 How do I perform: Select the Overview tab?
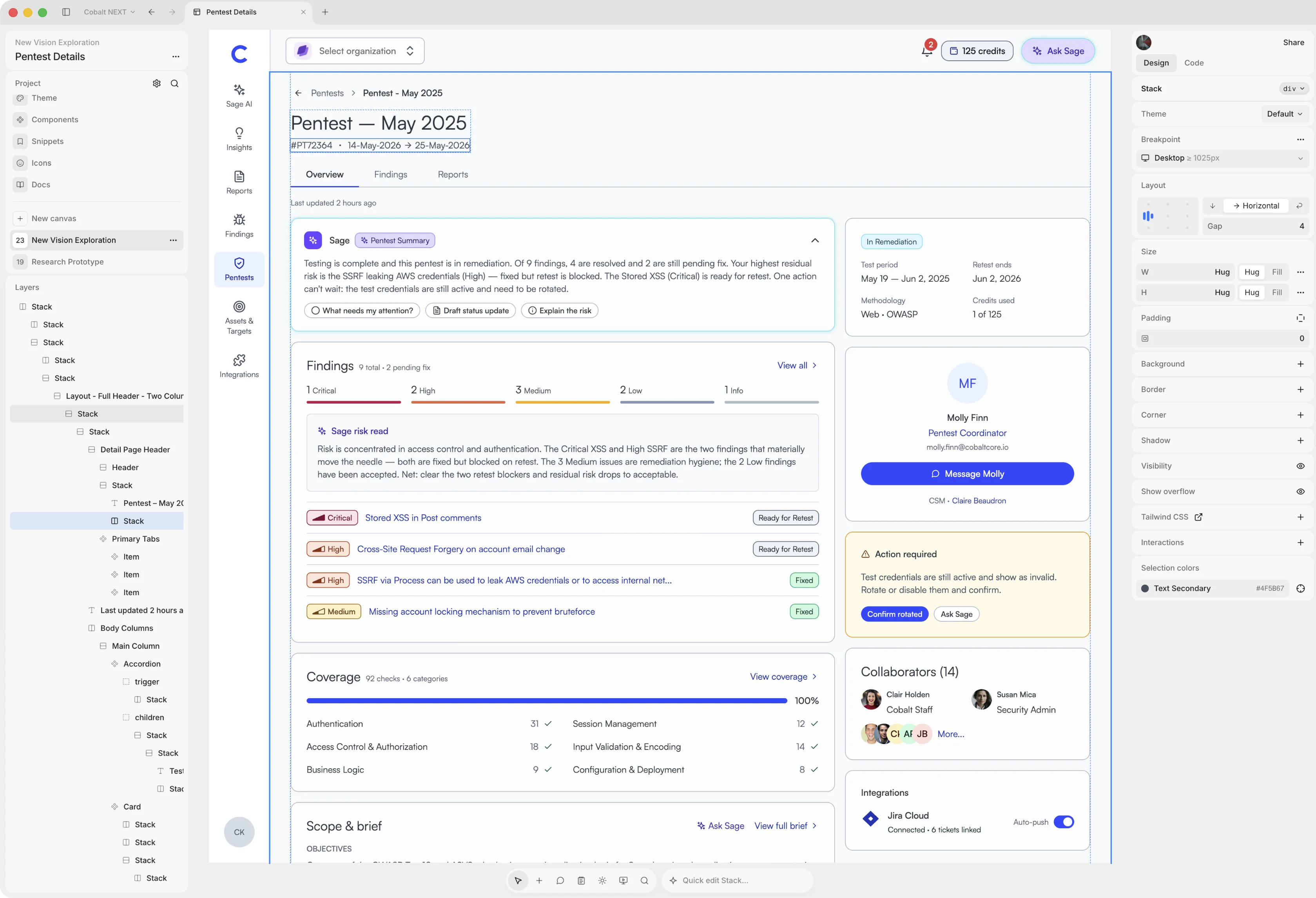[x=324, y=174]
